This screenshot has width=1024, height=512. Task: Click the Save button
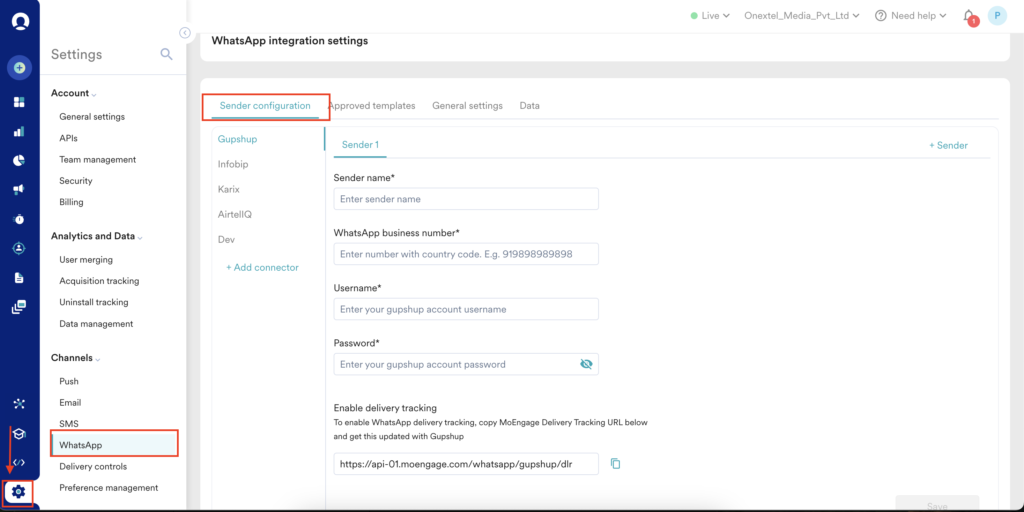pyautogui.click(x=937, y=505)
